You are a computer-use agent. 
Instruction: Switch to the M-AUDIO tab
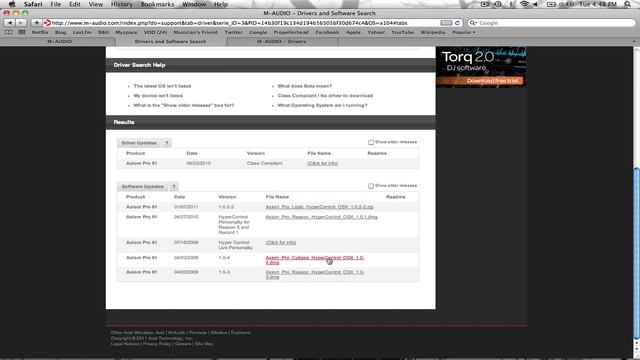coord(60,41)
